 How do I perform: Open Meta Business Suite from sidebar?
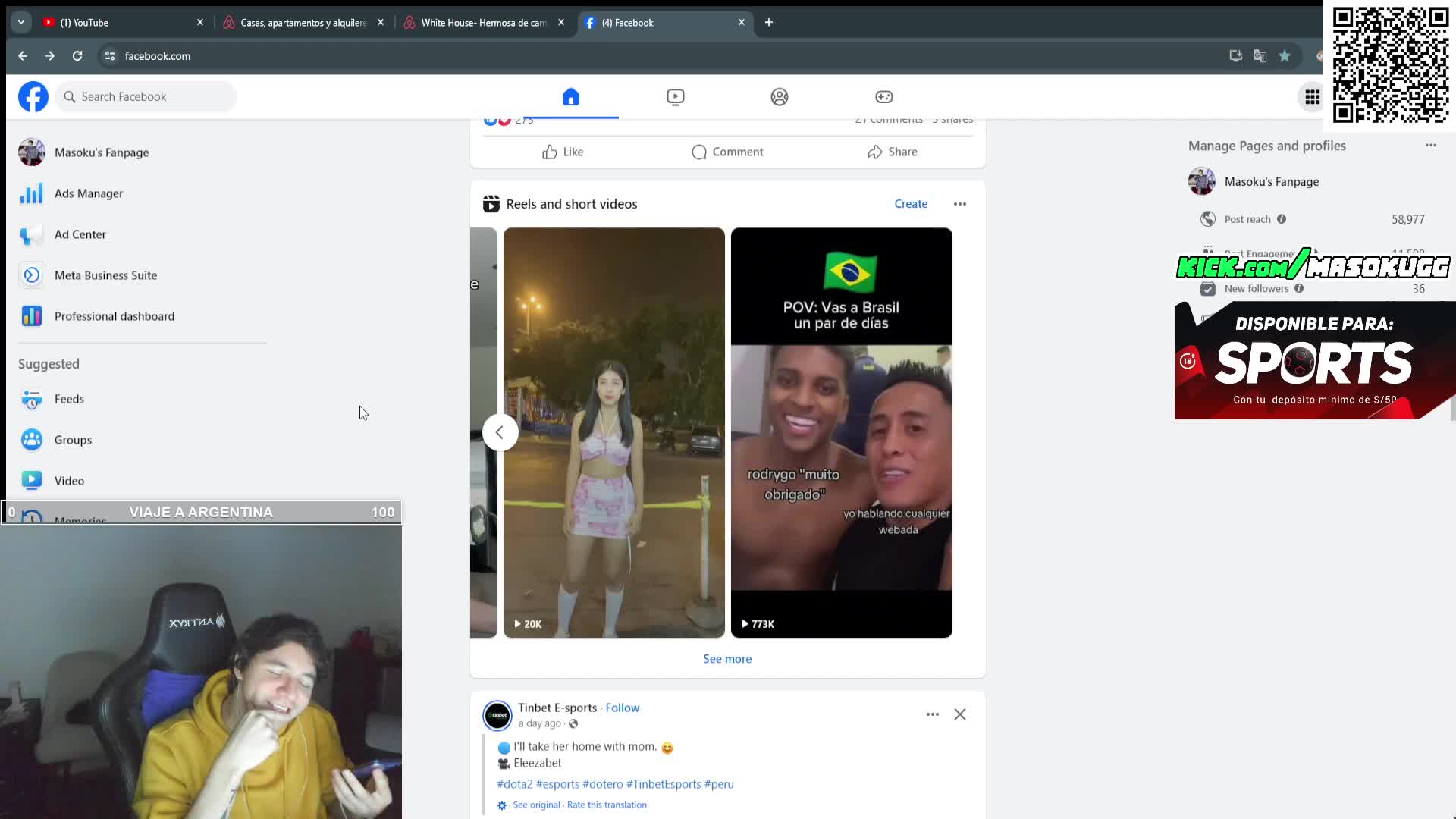[x=105, y=275]
